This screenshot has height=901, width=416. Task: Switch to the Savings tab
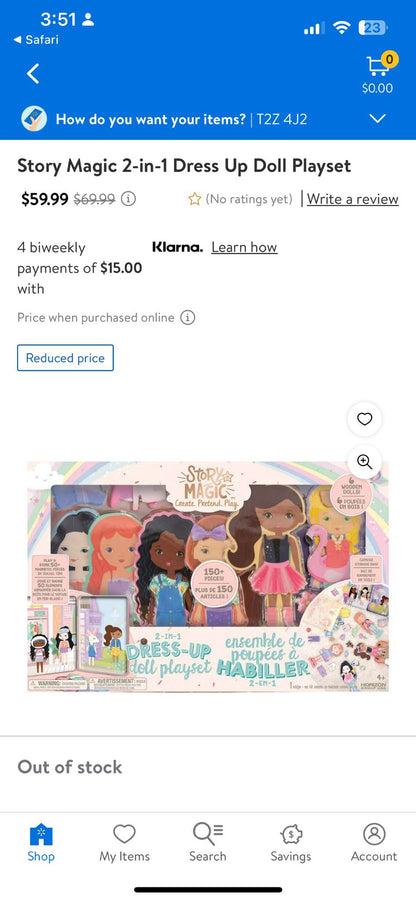tap(291, 843)
